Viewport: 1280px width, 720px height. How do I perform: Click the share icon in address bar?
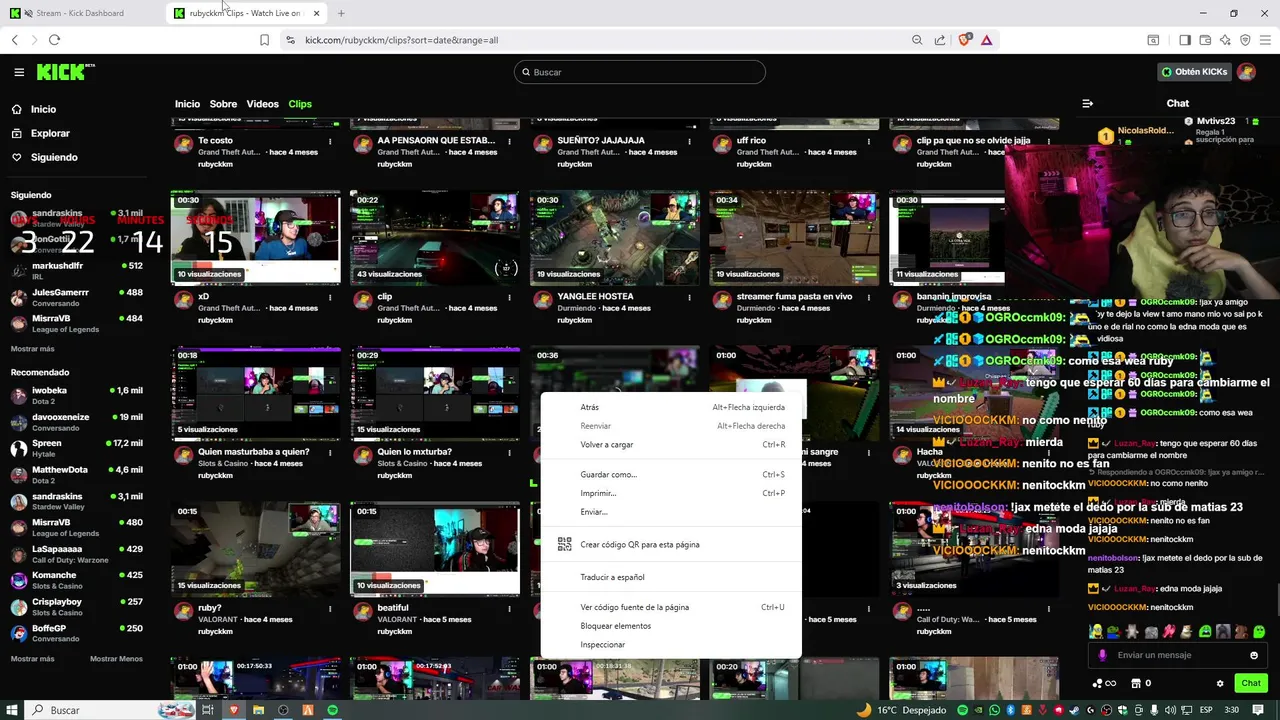(x=940, y=40)
